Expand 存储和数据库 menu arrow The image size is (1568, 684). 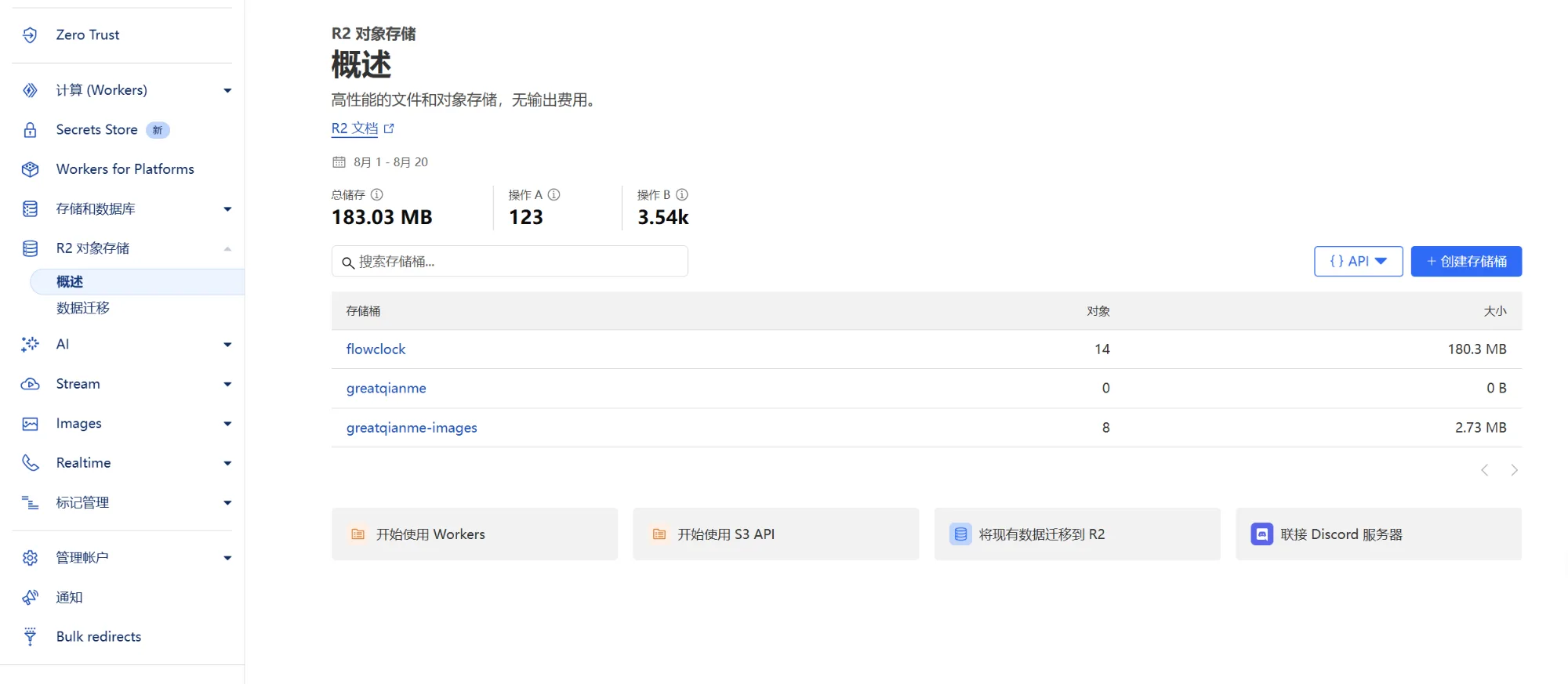click(227, 209)
